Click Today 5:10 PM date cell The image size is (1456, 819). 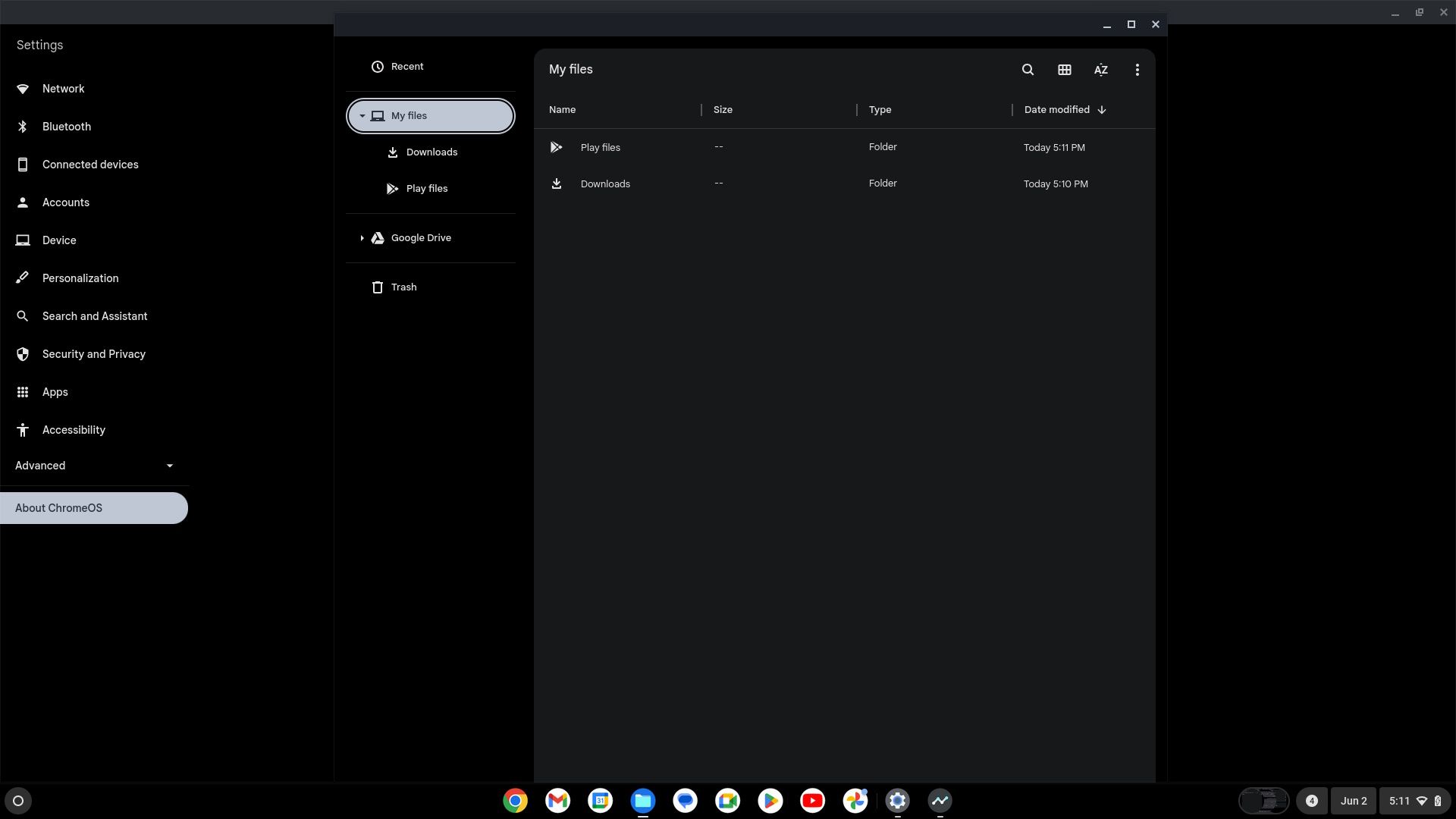click(1056, 184)
